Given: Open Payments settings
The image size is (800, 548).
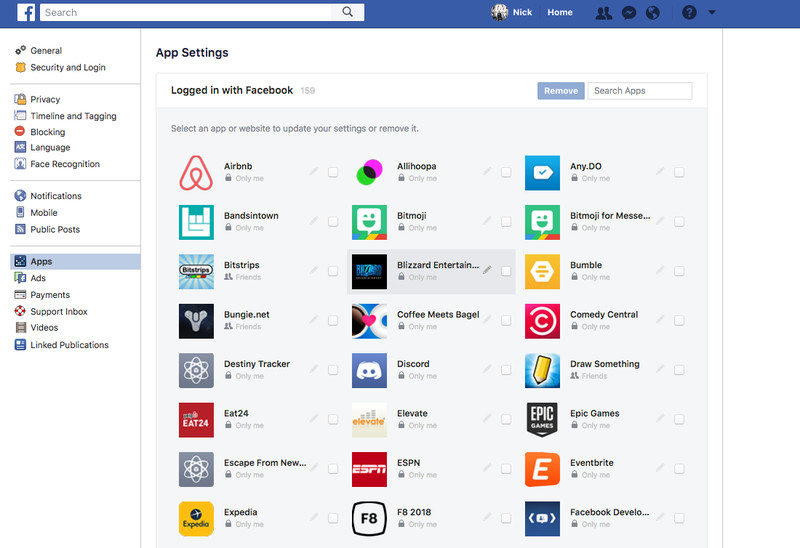Looking at the screenshot, I should 50,295.
